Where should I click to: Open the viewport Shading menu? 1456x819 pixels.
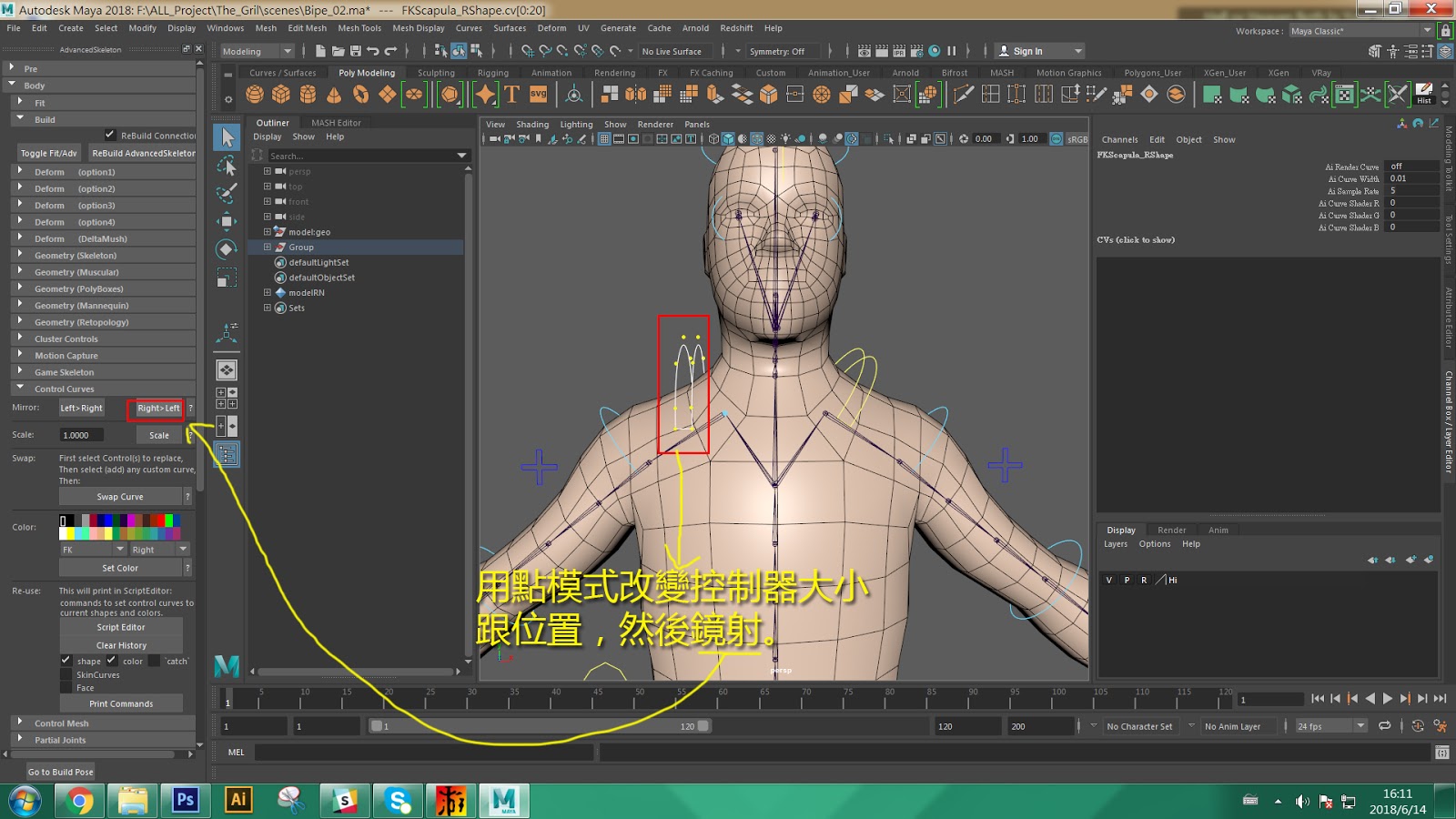[532, 125]
